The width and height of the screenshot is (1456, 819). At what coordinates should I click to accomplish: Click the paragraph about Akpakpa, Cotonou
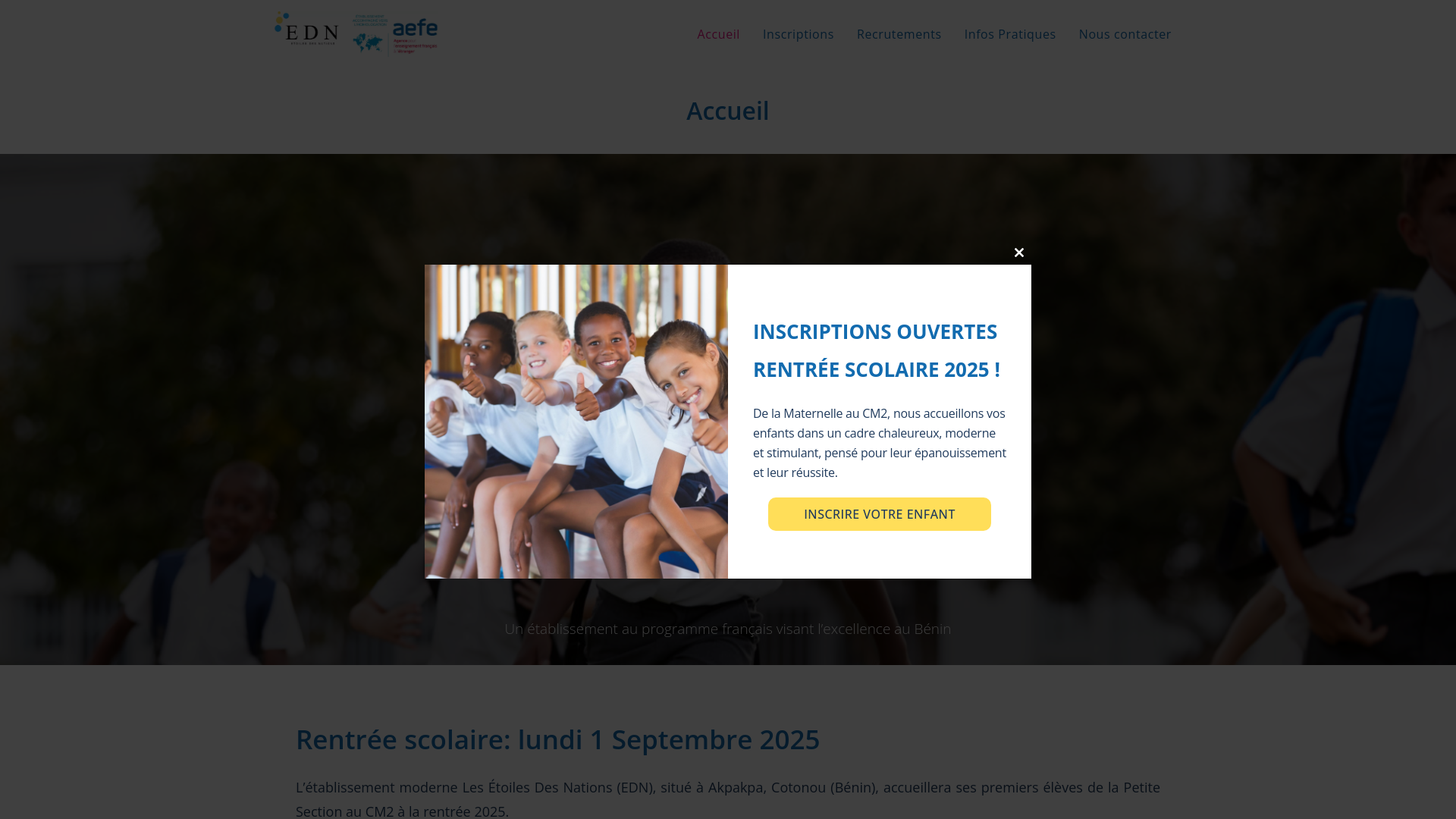[728, 799]
